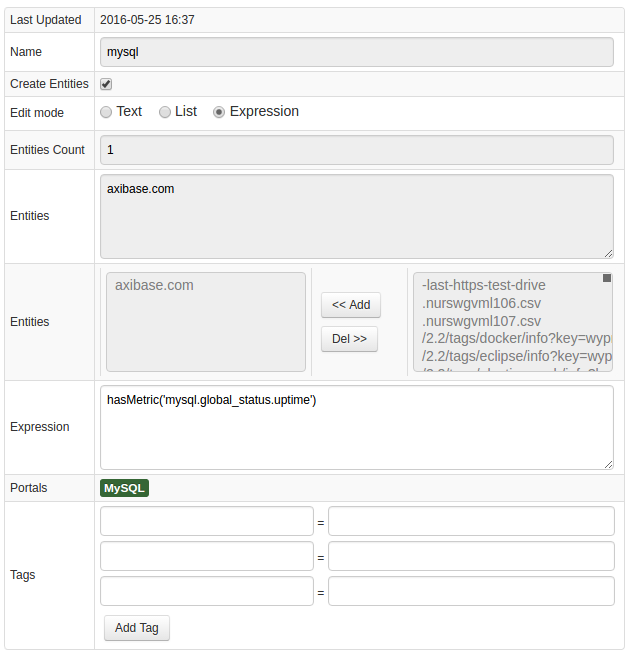The width and height of the screenshot is (629, 657).
Task: Open the MySQL portal badge
Action: [124, 488]
